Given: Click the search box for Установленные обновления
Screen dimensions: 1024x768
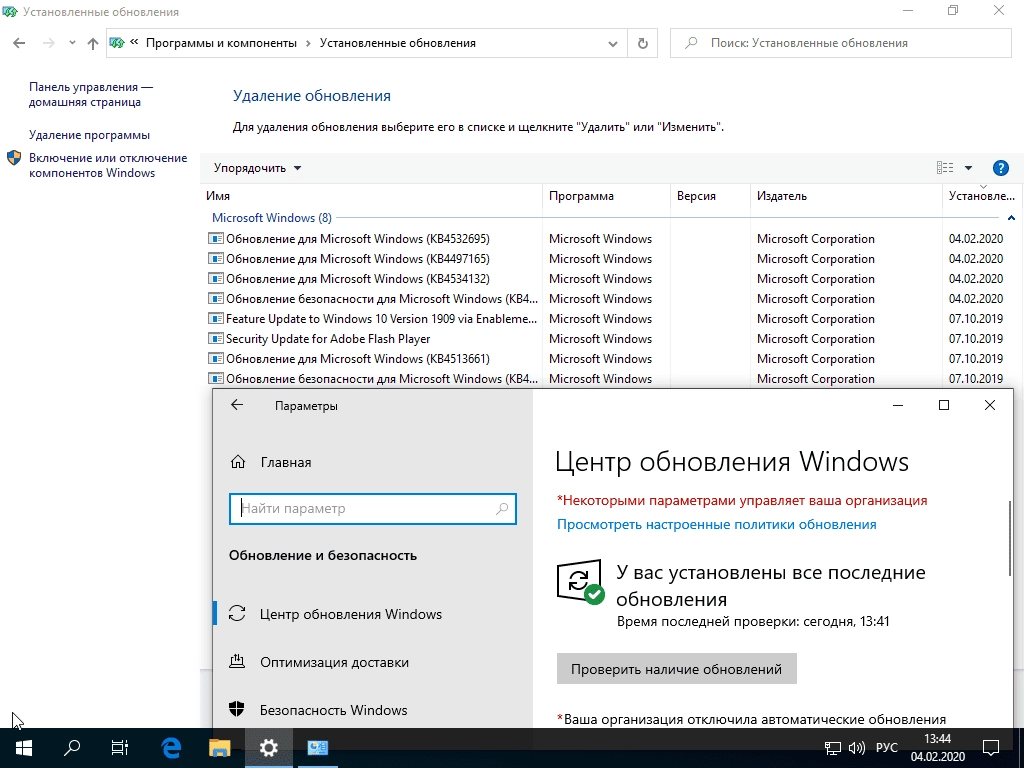Looking at the screenshot, I should click(x=840, y=43).
